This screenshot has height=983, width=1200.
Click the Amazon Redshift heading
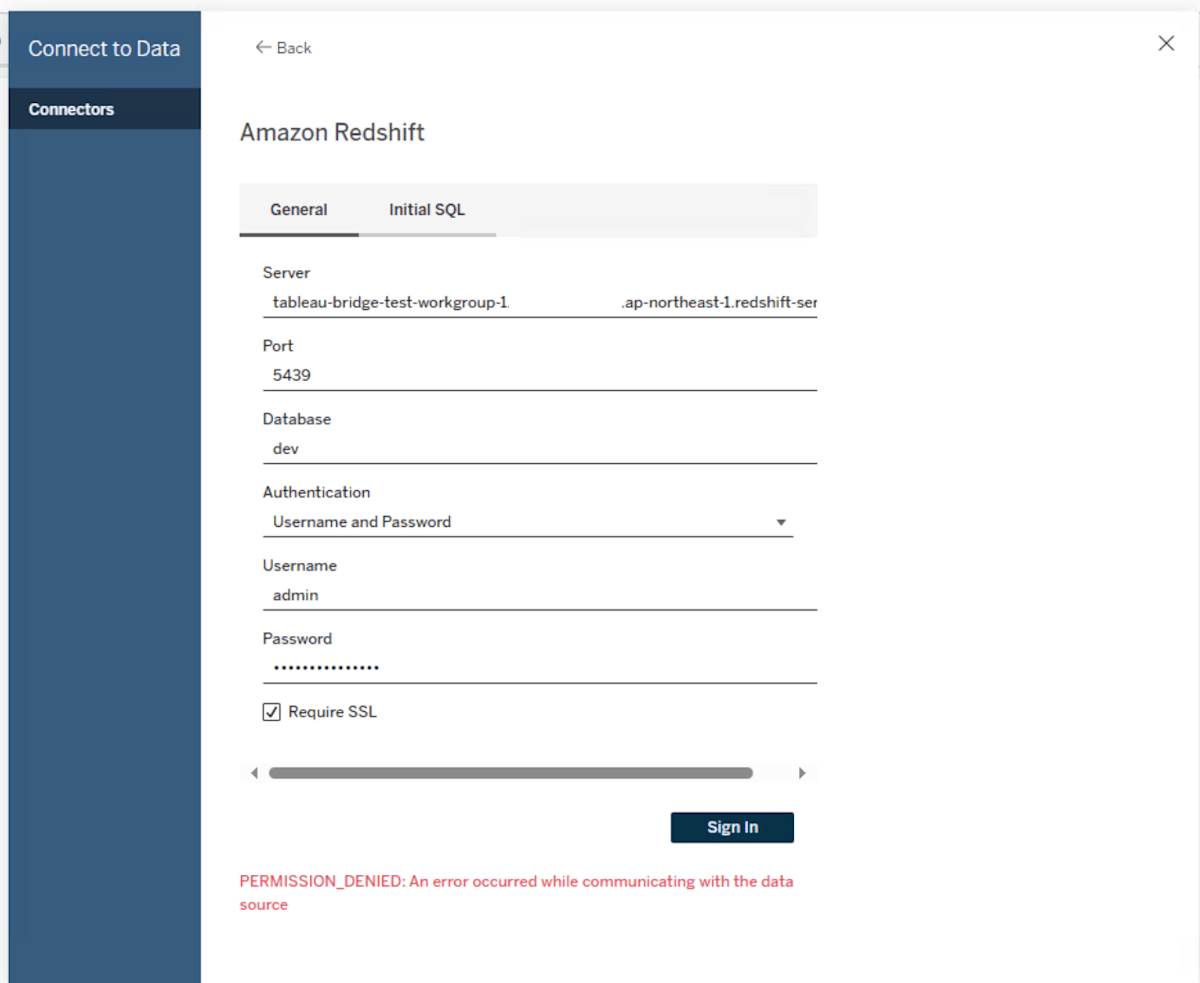332,132
